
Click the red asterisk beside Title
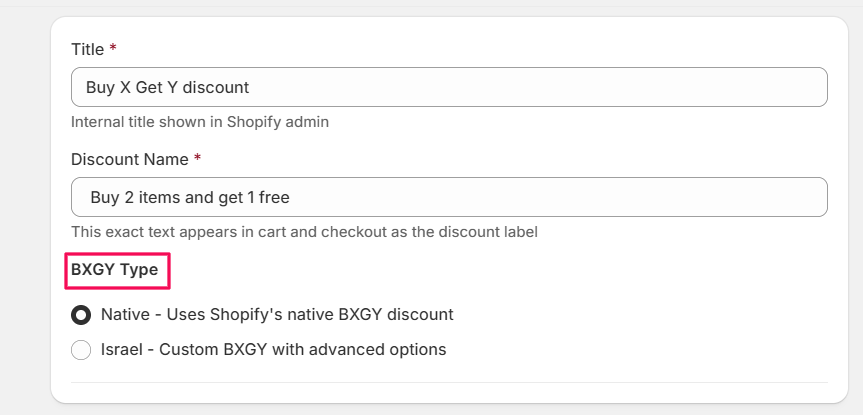pos(113,48)
